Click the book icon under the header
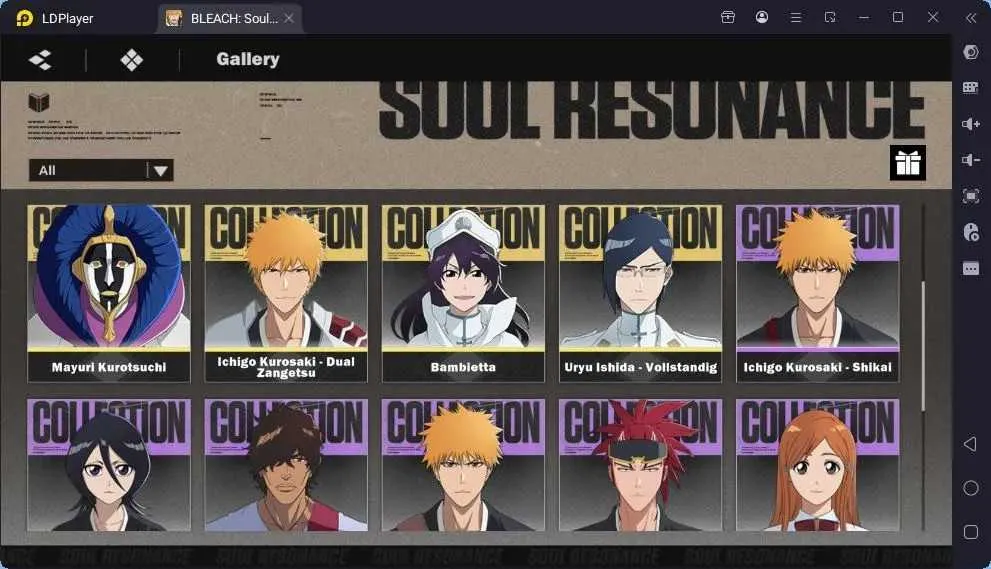 pos(39,102)
